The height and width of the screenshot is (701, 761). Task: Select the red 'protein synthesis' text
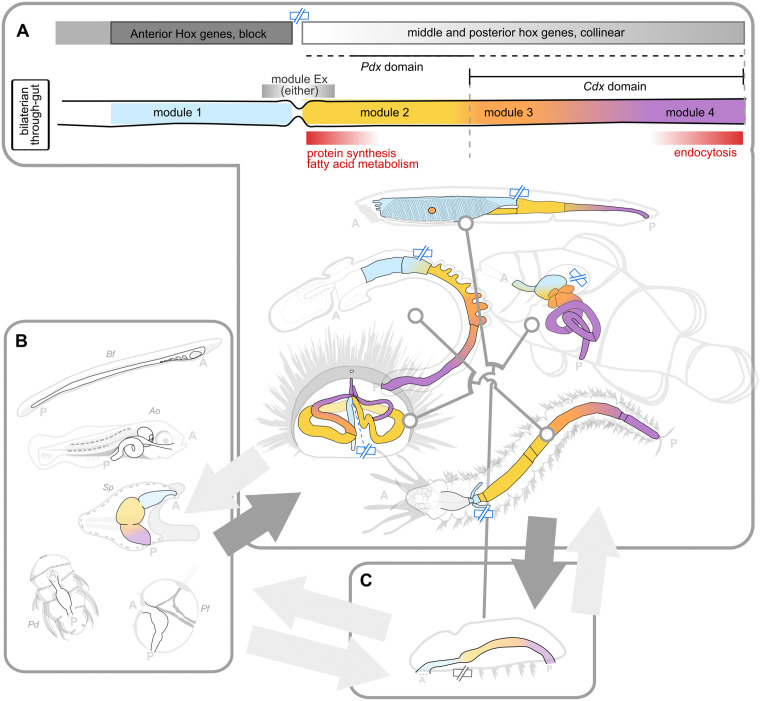(x=351, y=153)
